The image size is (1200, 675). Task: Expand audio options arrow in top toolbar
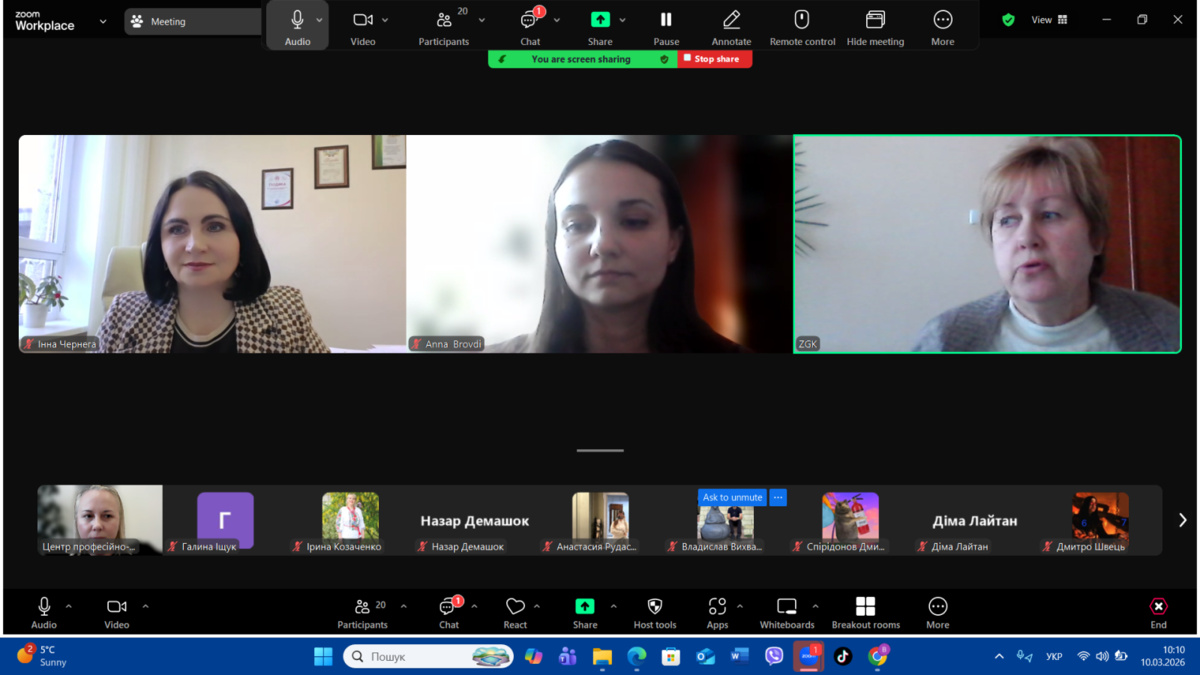click(x=320, y=20)
